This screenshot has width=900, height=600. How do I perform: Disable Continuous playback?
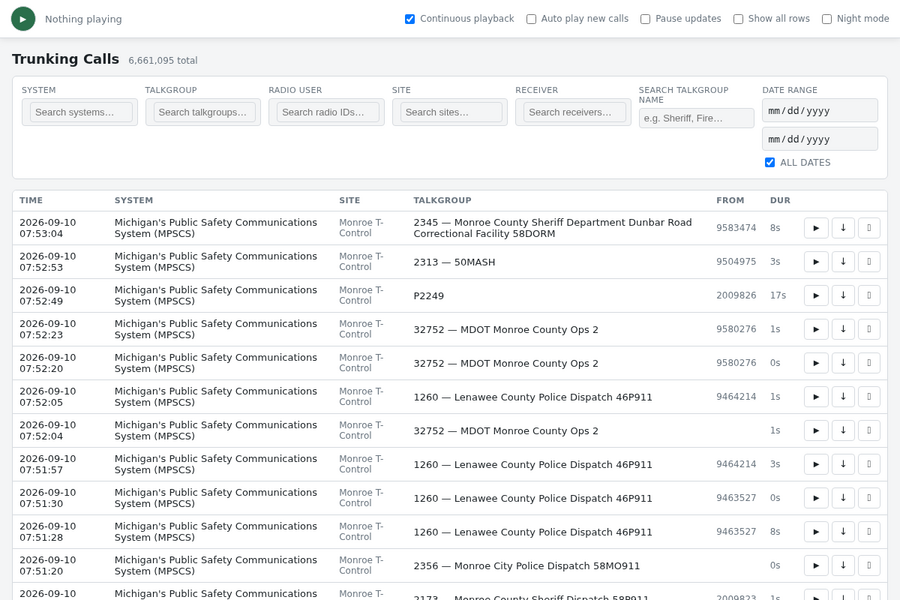point(410,19)
